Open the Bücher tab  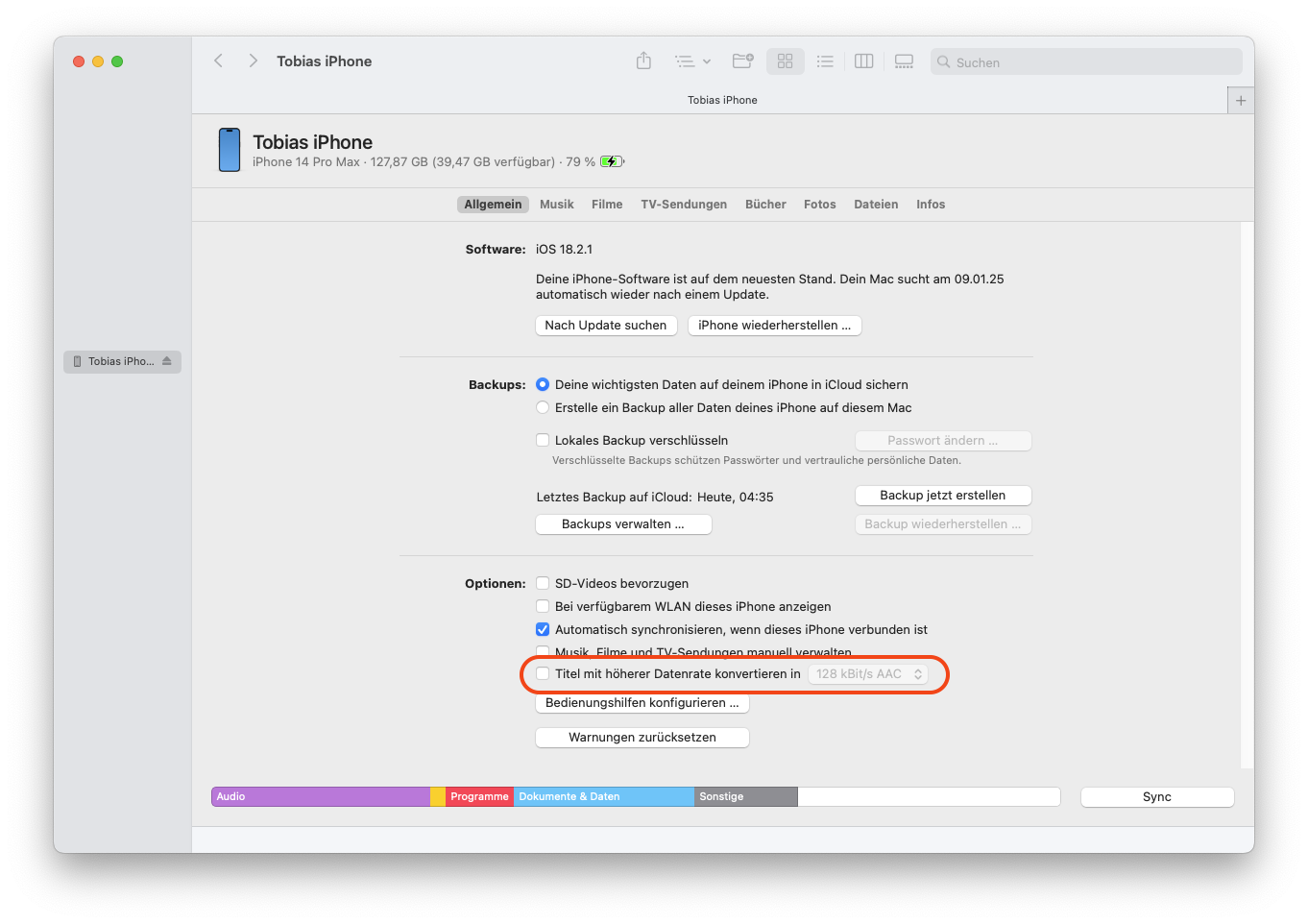click(x=765, y=205)
